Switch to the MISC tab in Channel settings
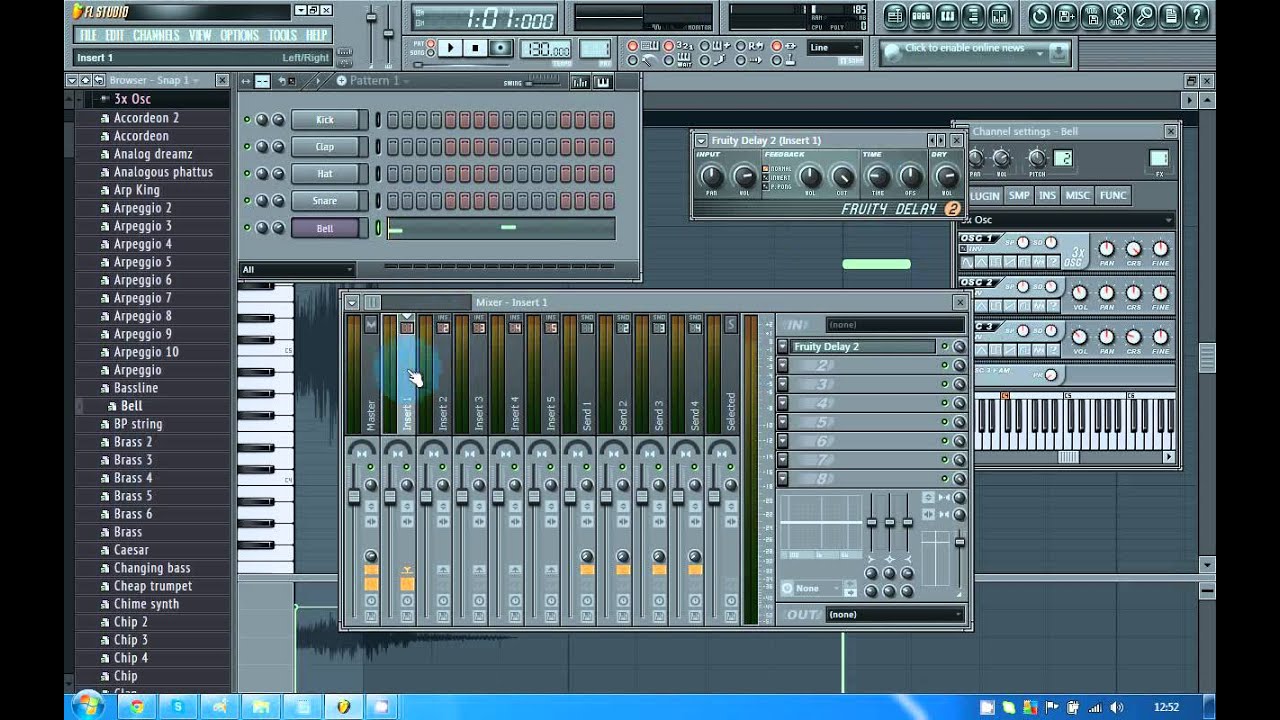The width and height of the screenshot is (1280, 720). [1077, 195]
